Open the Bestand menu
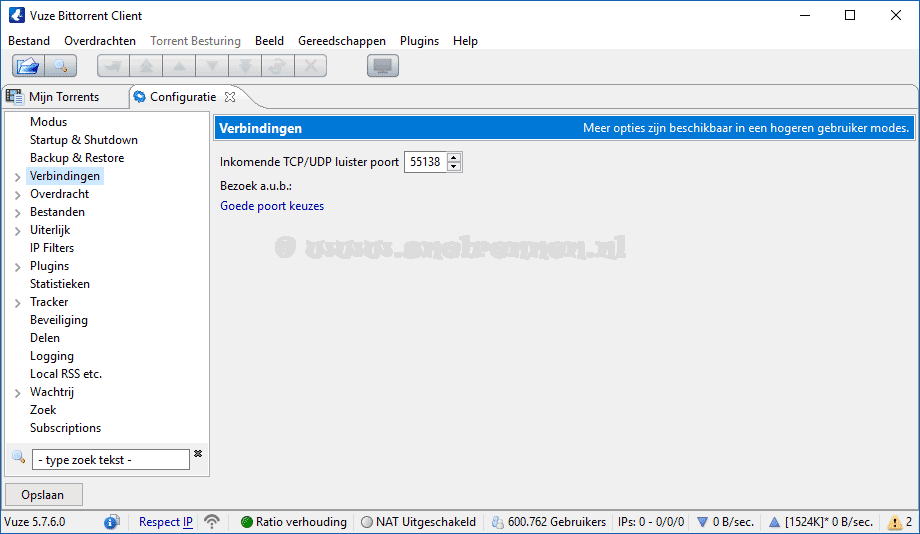Screen dimensions: 920x534 (29, 40)
